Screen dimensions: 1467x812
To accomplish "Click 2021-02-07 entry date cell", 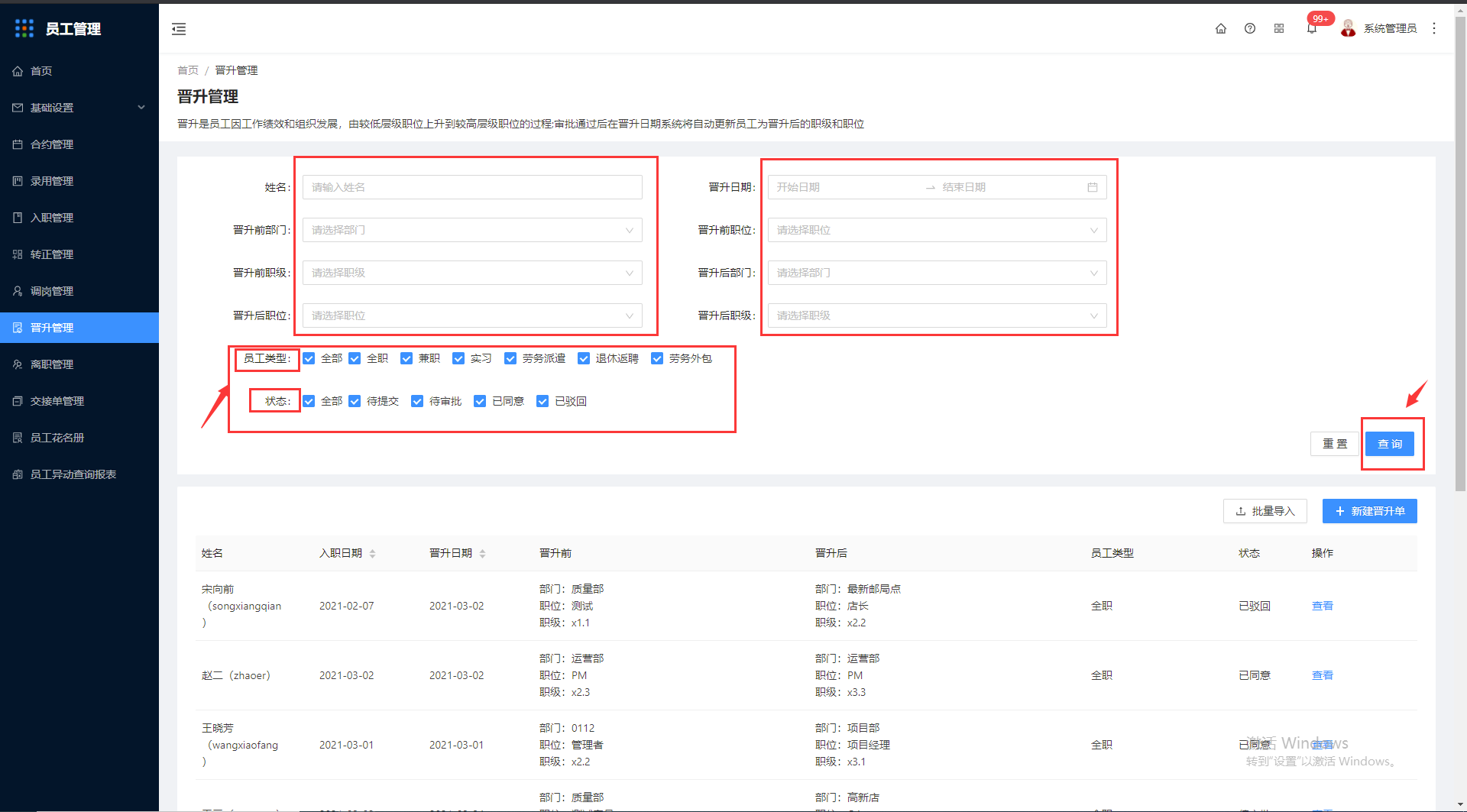I will [x=347, y=606].
